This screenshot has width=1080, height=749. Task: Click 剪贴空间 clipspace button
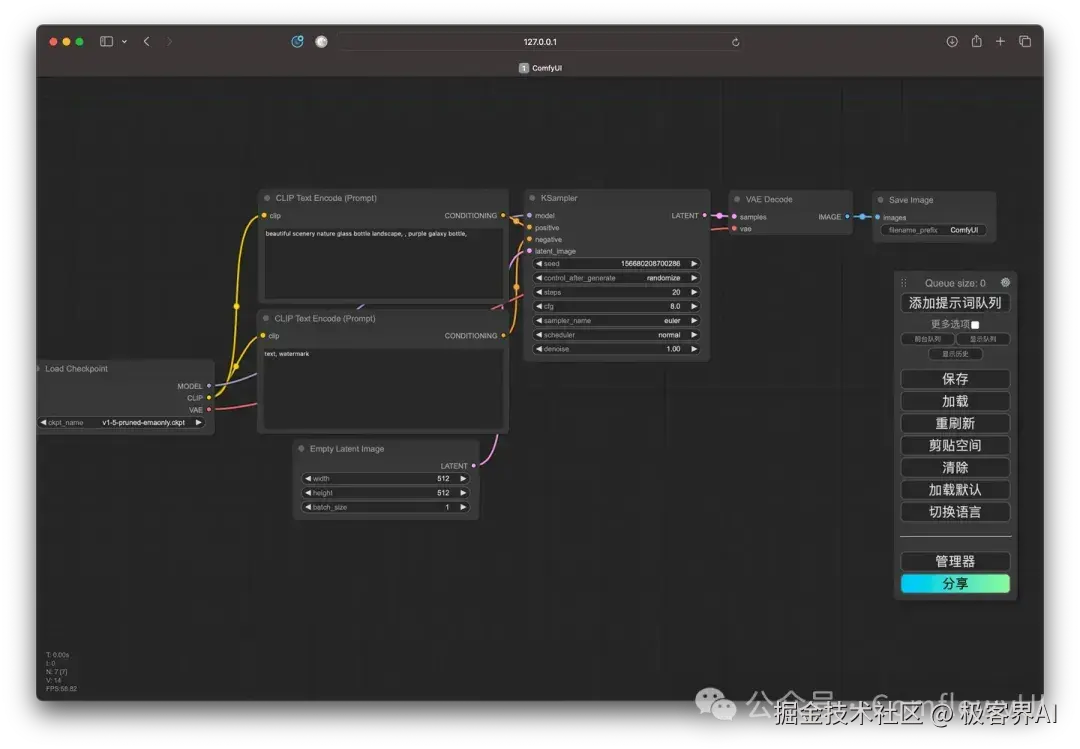[955, 445]
